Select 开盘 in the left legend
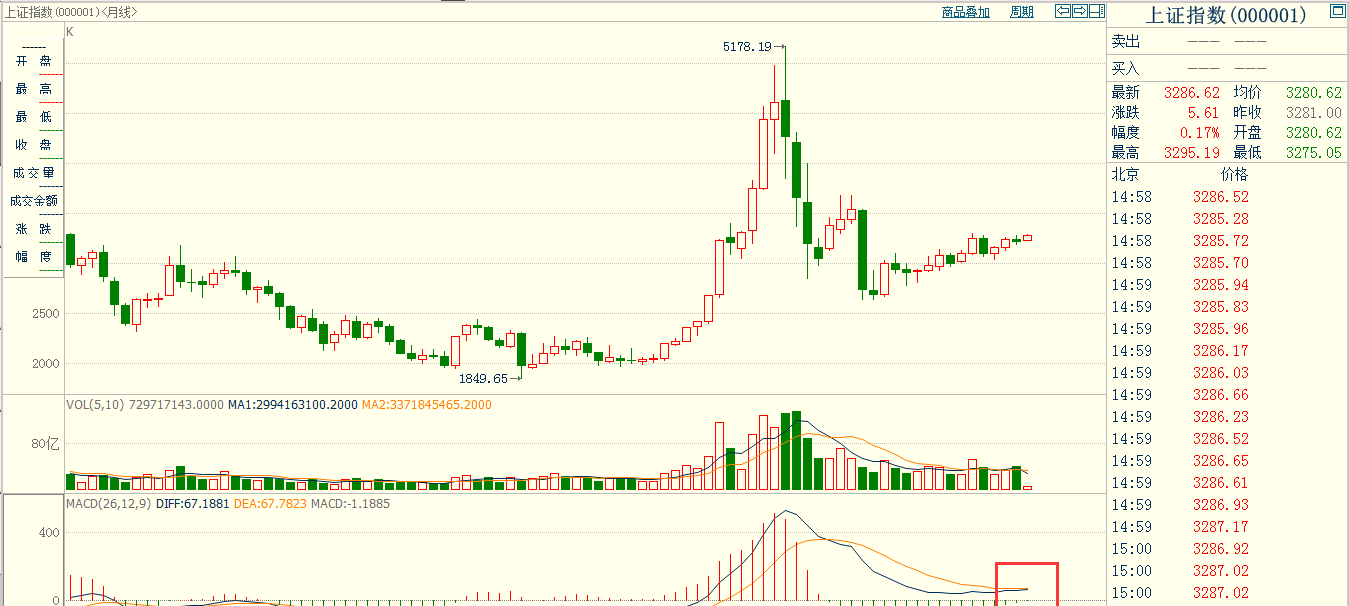Image resolution: width=1349 pixels, height=606 pixels. point(33,61)
